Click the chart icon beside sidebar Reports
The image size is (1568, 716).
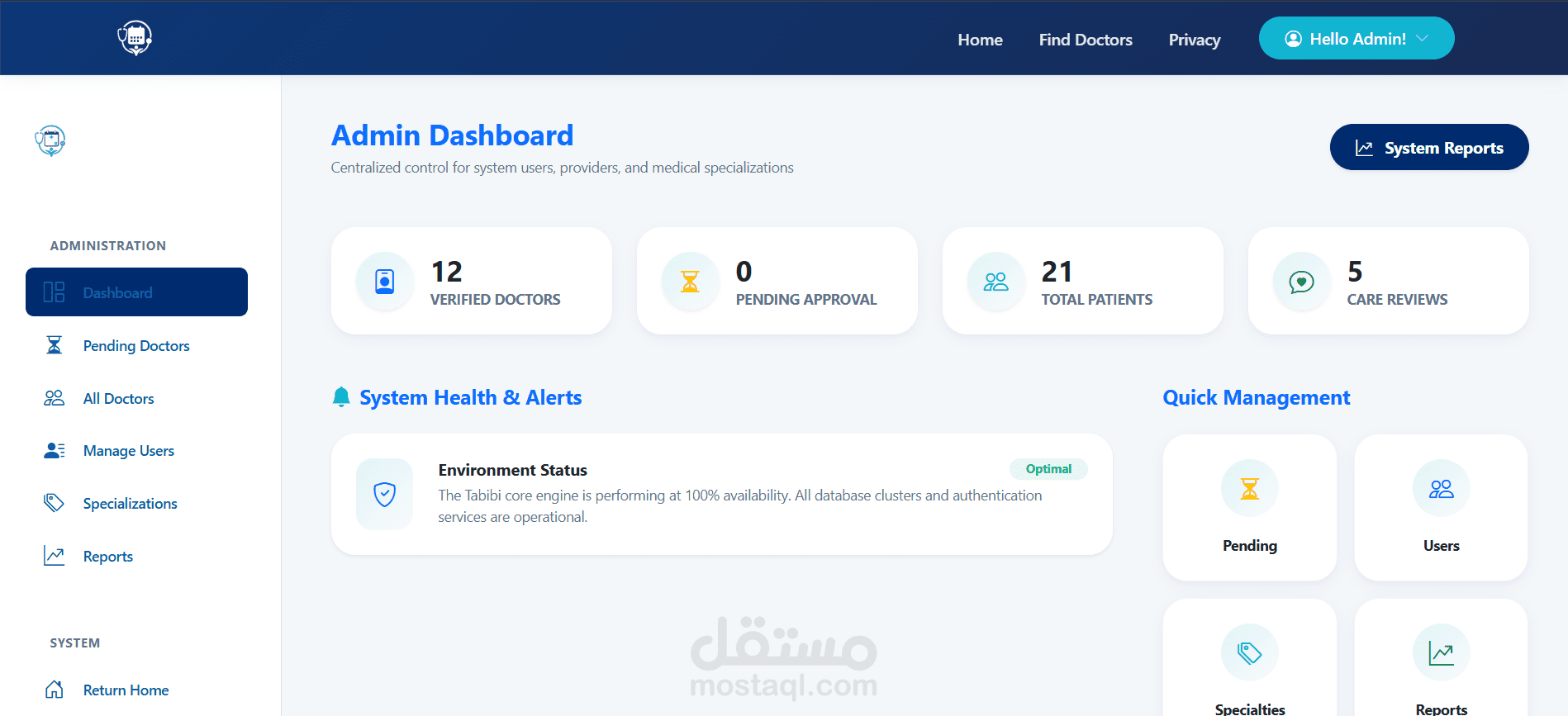[54, 556]
